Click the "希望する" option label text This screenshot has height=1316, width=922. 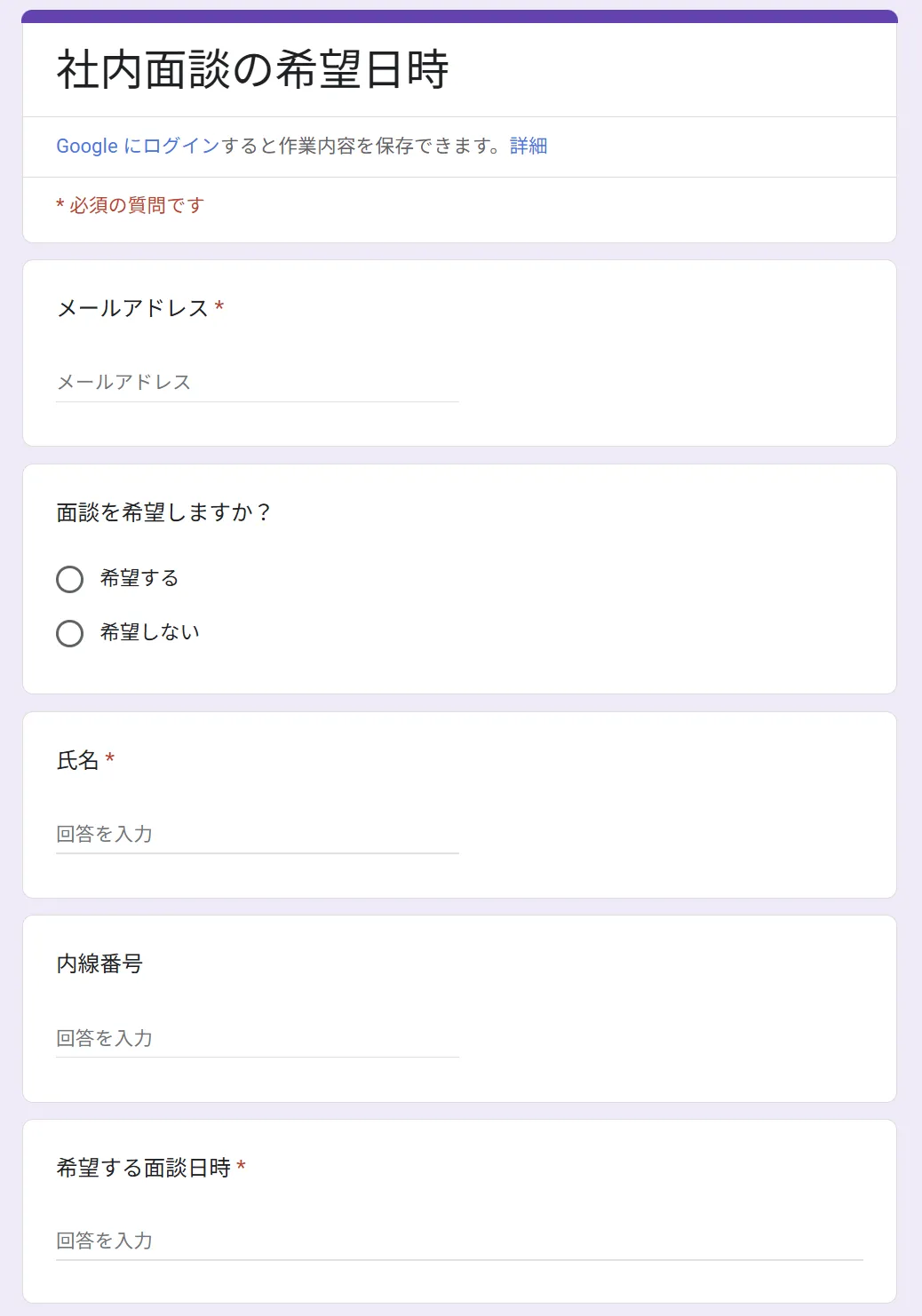click(139, 579)
